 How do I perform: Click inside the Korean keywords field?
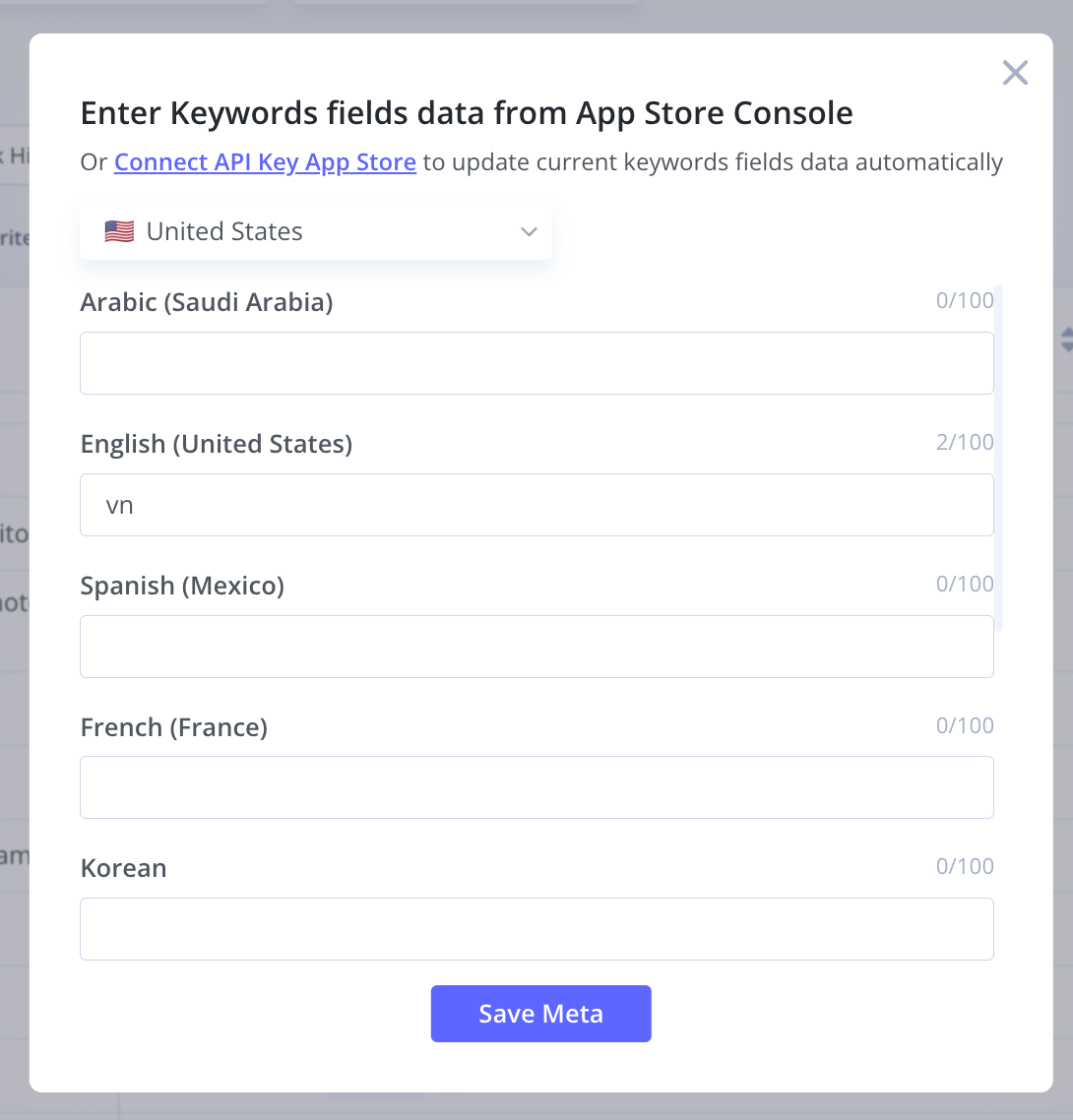(x=536, y=928)
